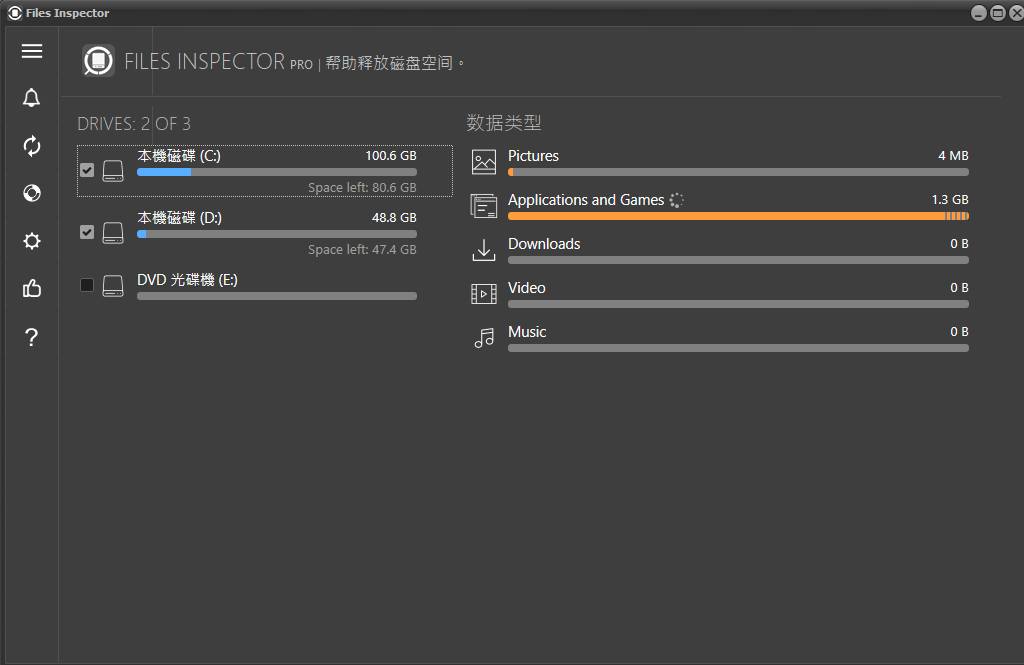Select the DVD drive (E:) entry
This screenshot has width=1024, height=665.
click(x=187, y=280)
